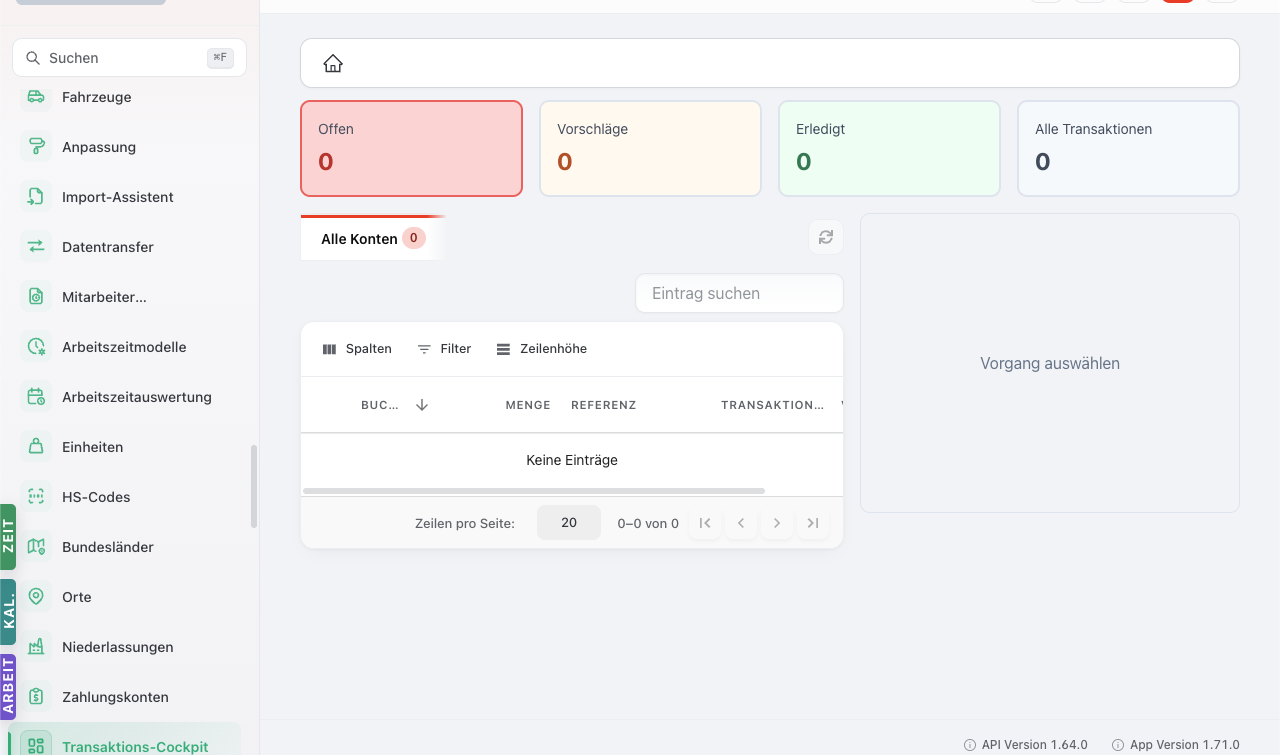Image resolution: width=1280 pixels, height=755 pixels.
Task: Click Transaktions-Cockpit sidebar icon
Action: click(36, 745)
